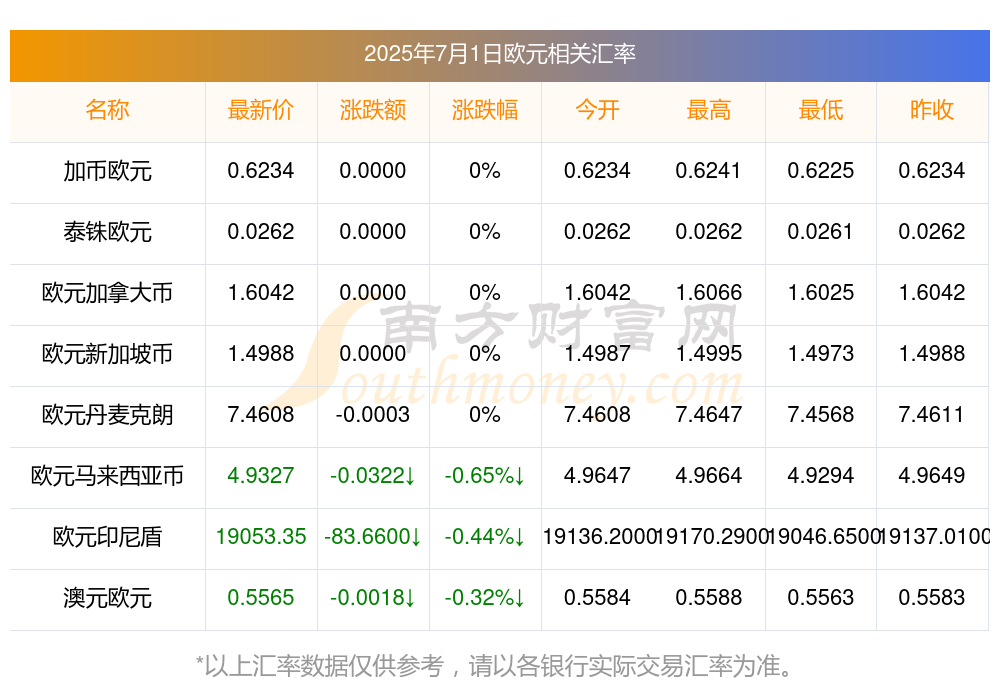Click 加币欧元 low value 0.6225
This screenshot has width=1000, height=698.
click(x=821, y=171)
